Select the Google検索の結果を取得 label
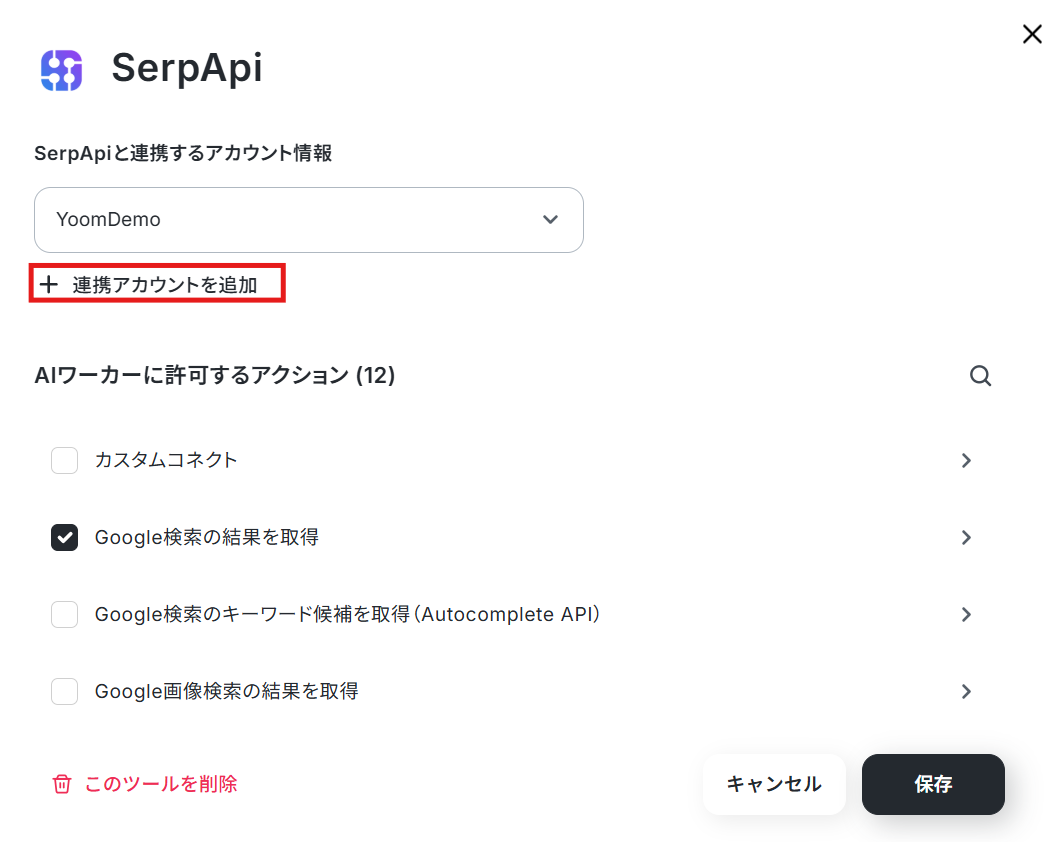Viewport: 1060px width, 842px height. click(207, 537)
